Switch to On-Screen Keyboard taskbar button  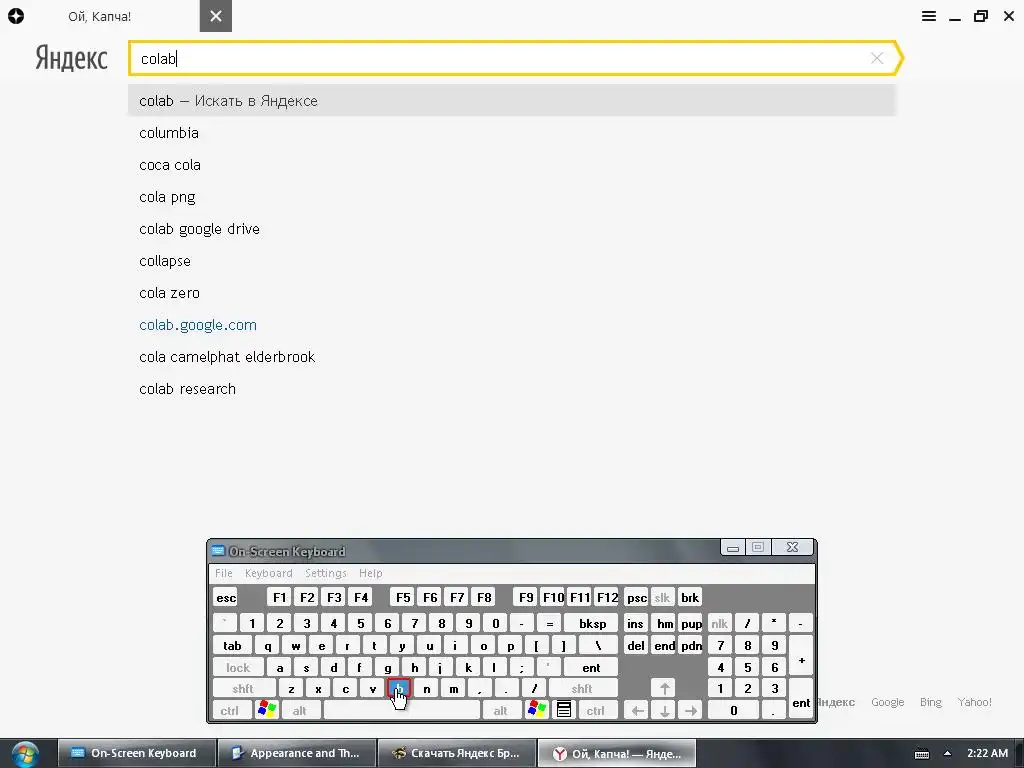pos(136,753)
